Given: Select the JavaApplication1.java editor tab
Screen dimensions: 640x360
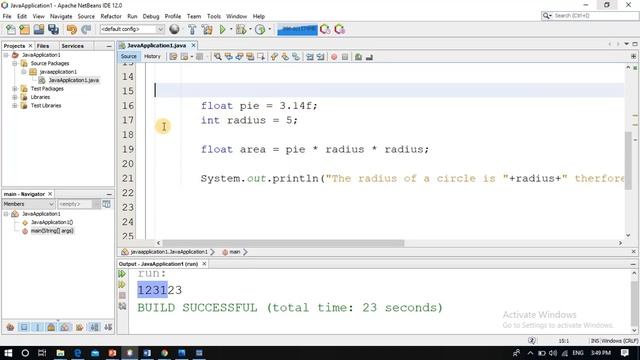Looking at the screenshot, I should click(156, 45).
